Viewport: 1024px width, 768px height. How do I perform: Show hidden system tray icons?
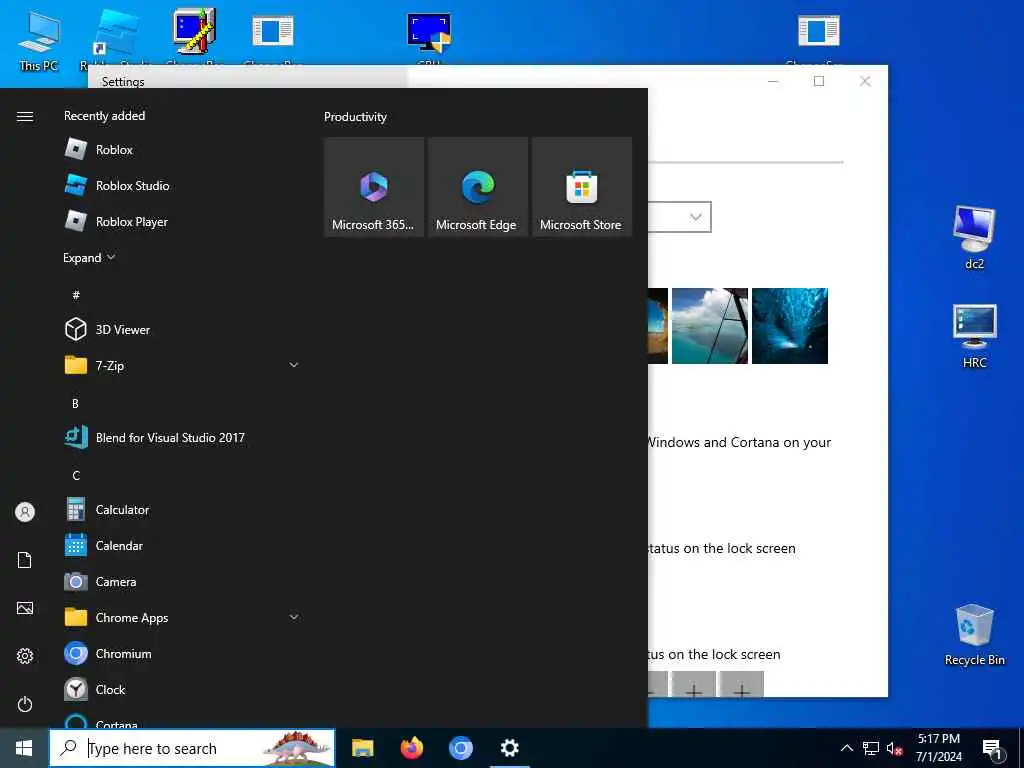[x=846, y=748]
